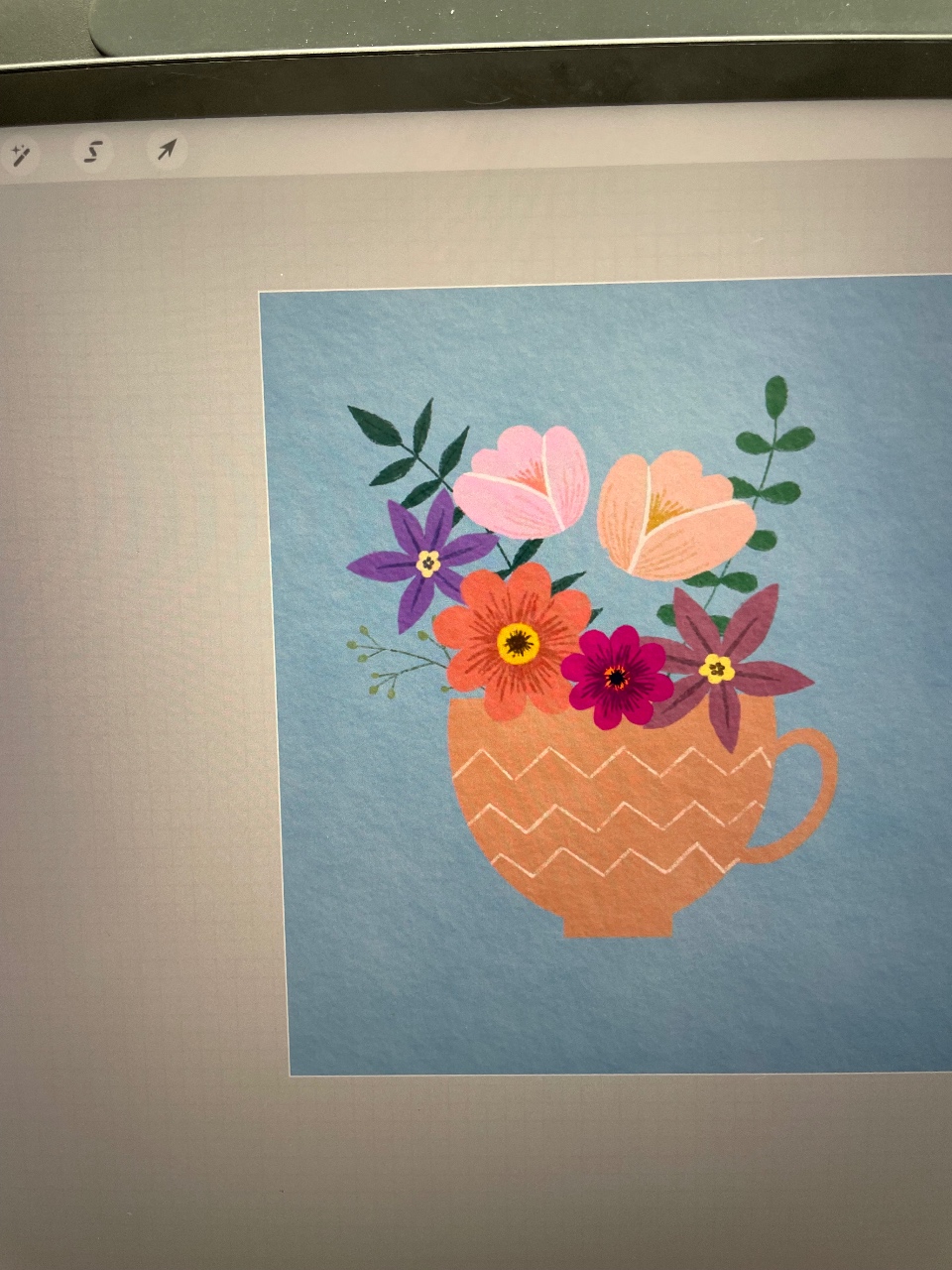952x1270 pixels.
Task: Tap the bottom zigzag line on the cup
Action: coord(615,861)
